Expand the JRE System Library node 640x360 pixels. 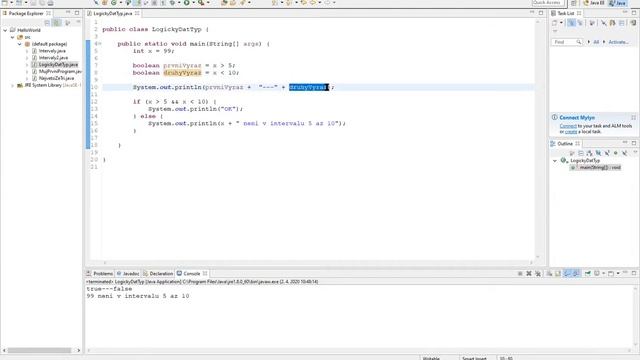coord(13,85)
